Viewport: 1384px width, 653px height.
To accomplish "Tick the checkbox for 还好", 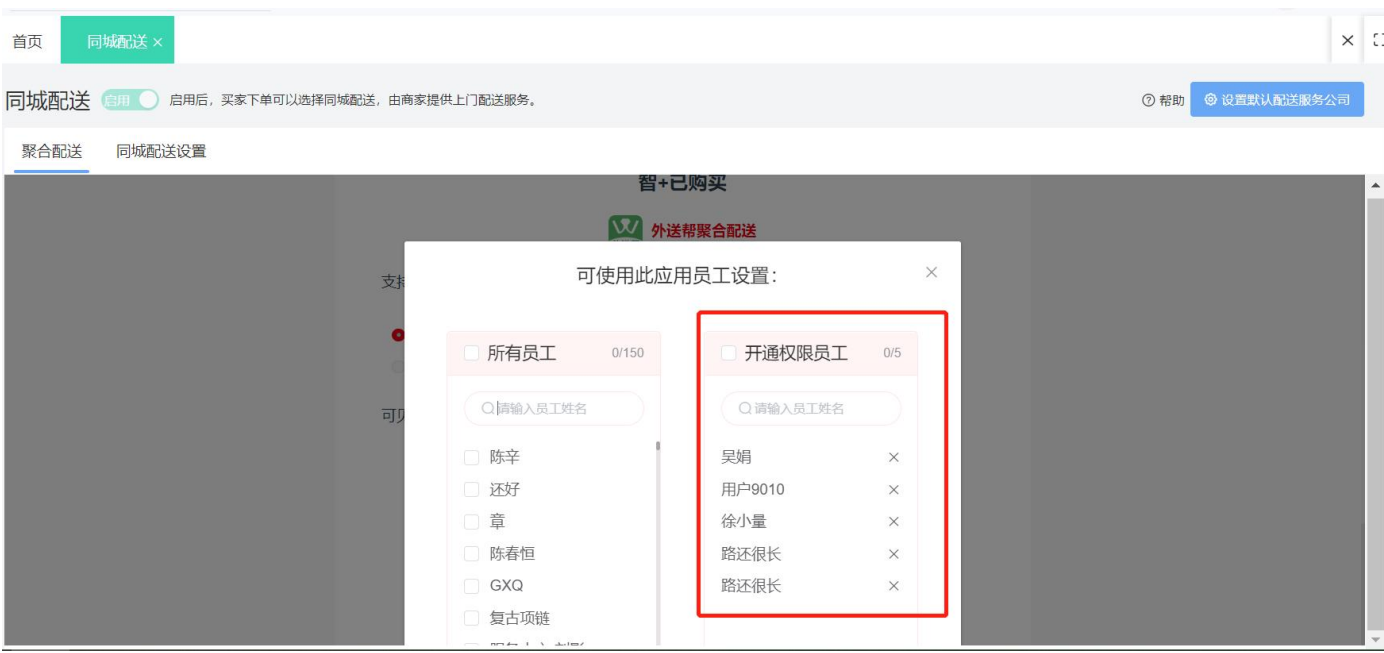I will click(x=471, y=490).
